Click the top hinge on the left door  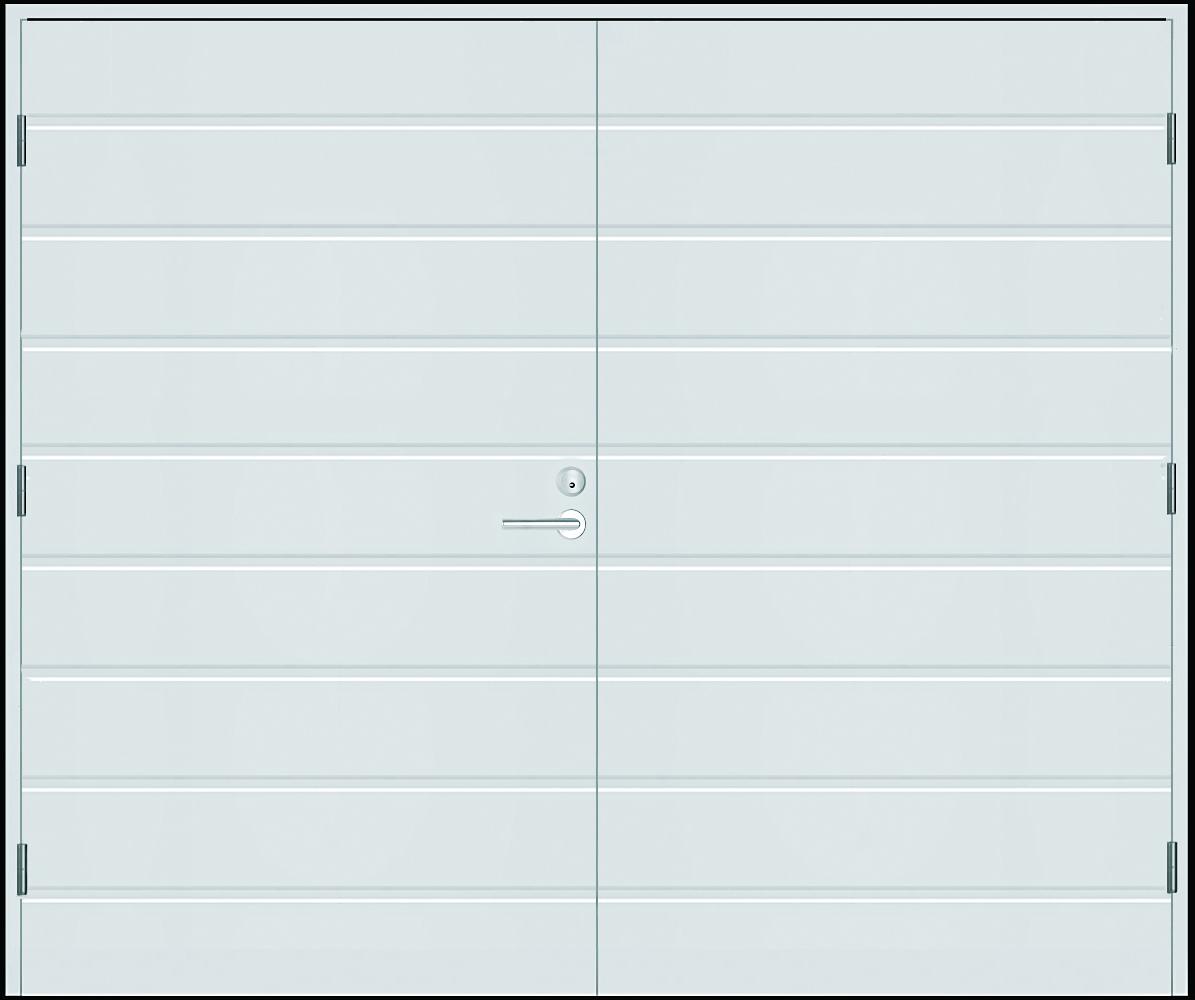21,140
